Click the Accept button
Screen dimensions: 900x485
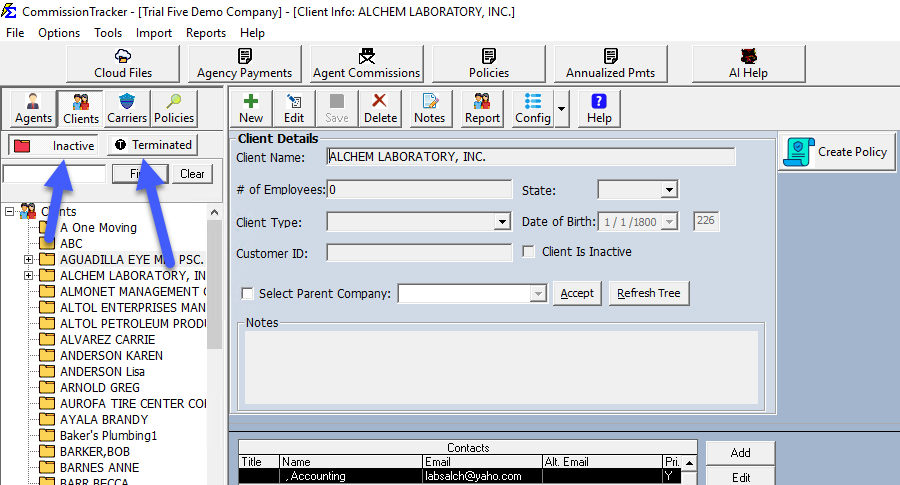pyautogui.click(x=577, y=293)
